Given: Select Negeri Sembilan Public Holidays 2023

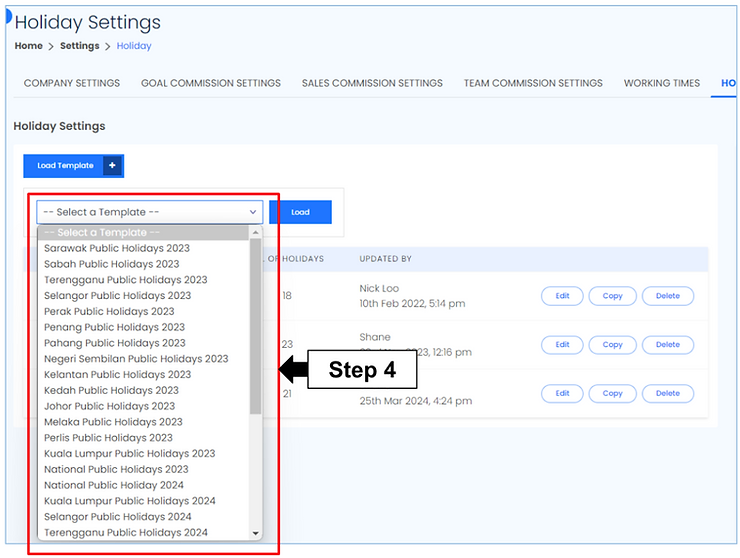Looking at the screenshot, I should point(136,359).
